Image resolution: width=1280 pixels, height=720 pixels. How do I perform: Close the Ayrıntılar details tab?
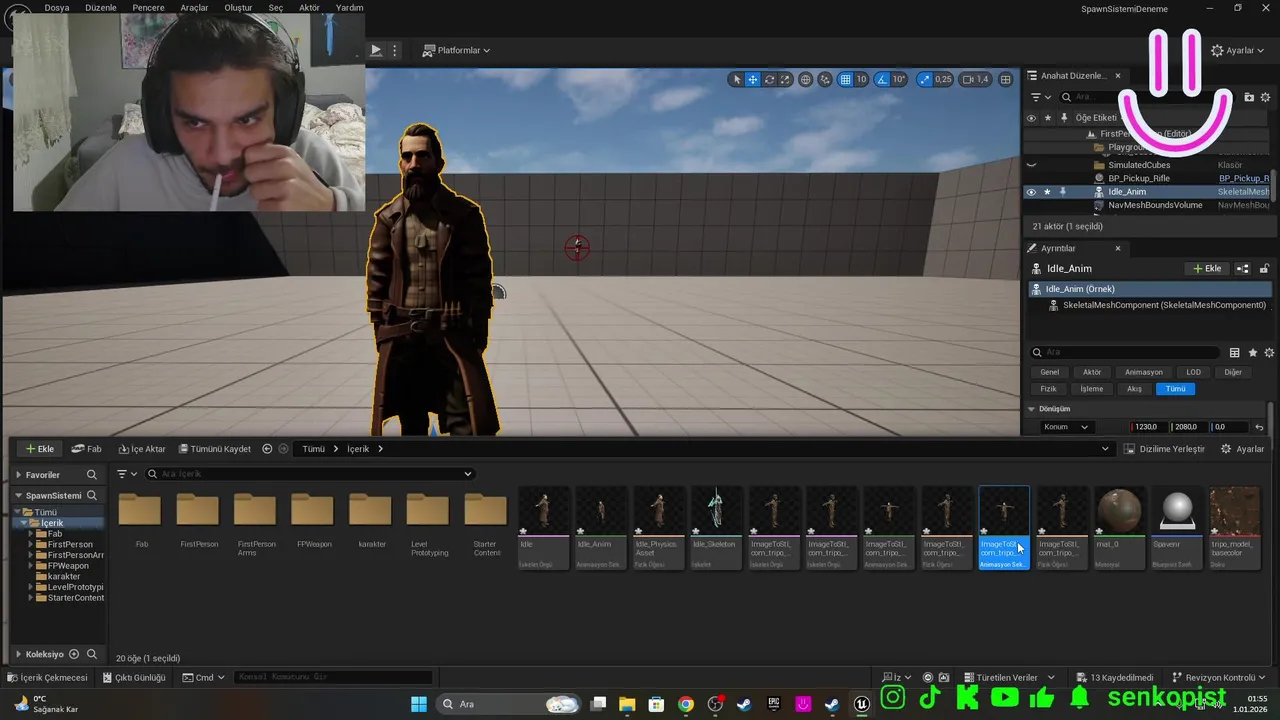pyautogui.click(x=1118, y=248)
